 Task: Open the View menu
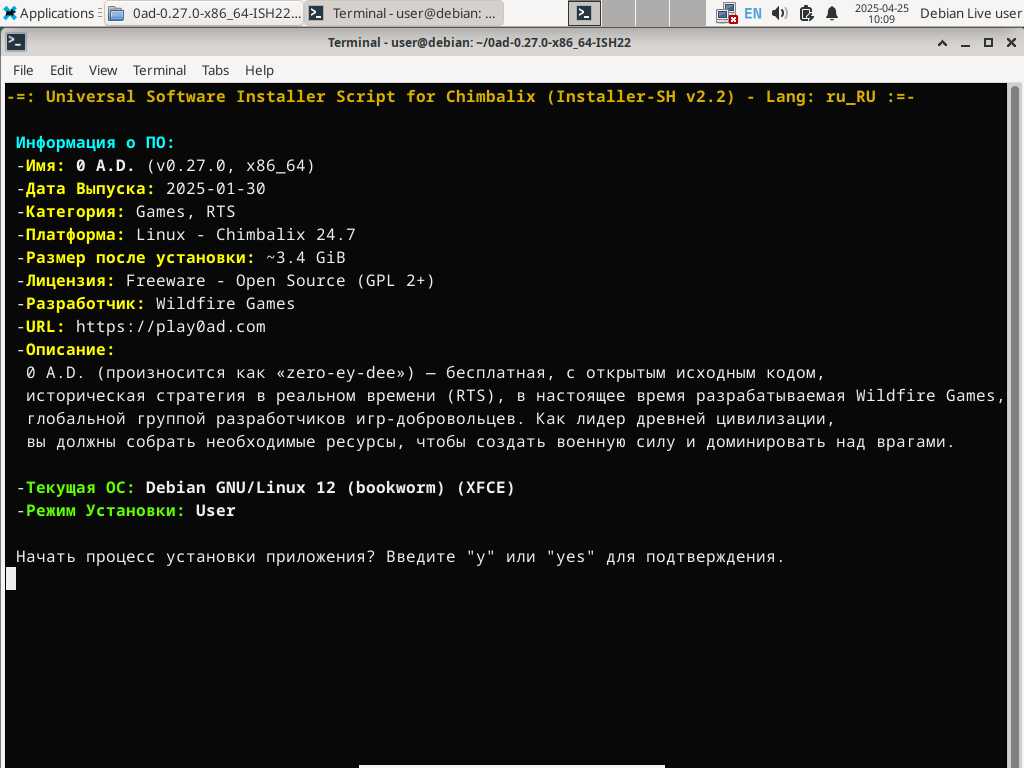103,70
